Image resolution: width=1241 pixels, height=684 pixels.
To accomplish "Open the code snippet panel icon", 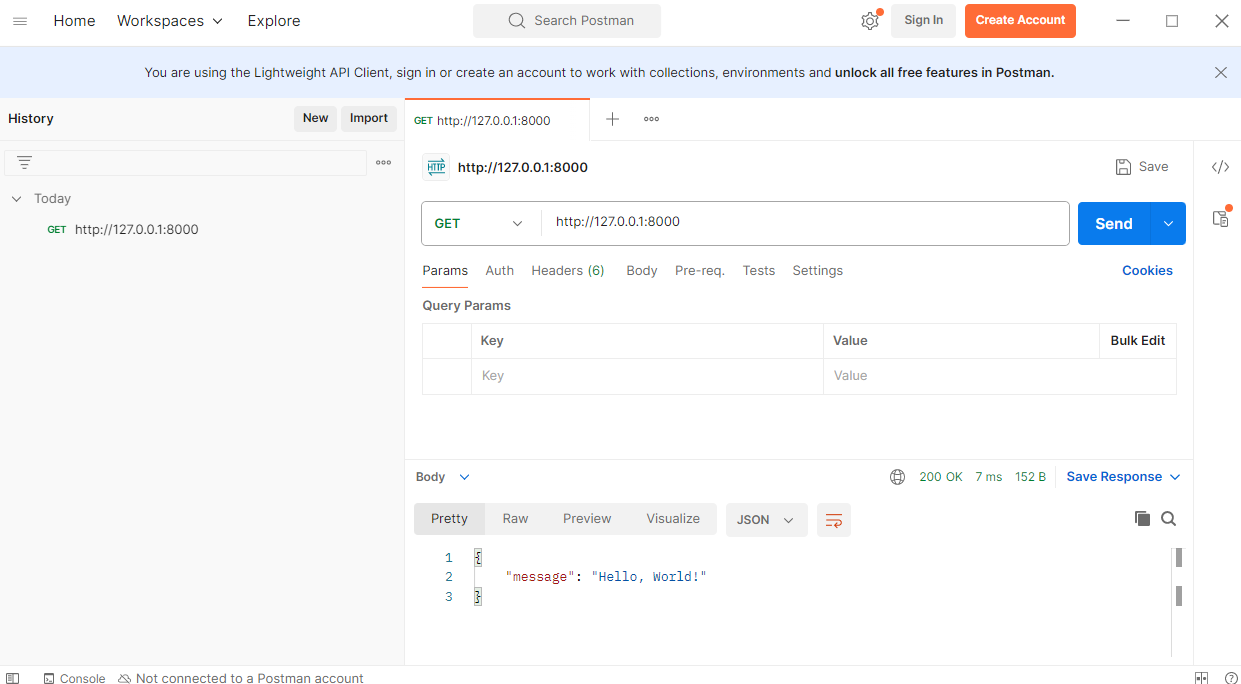I will coord(1220,167).
